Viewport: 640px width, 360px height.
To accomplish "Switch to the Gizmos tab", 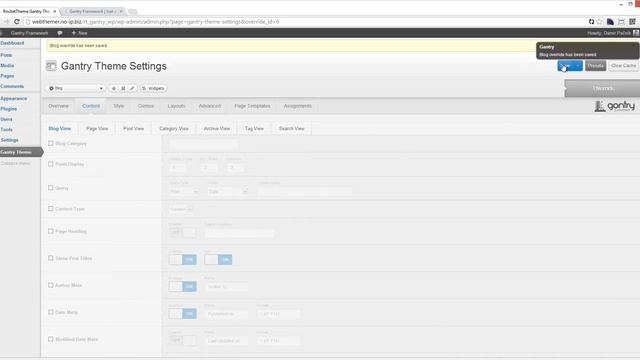I will (146, 106).
